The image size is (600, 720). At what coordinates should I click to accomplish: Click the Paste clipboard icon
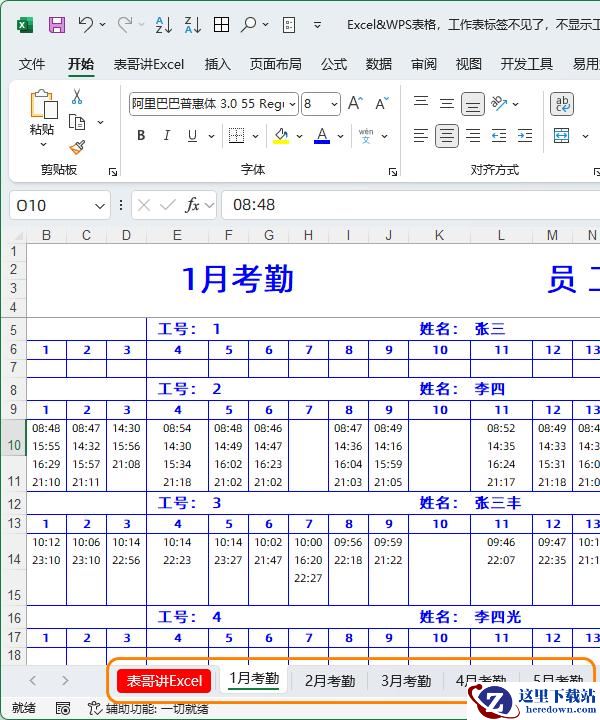click(x=44, y=104)
